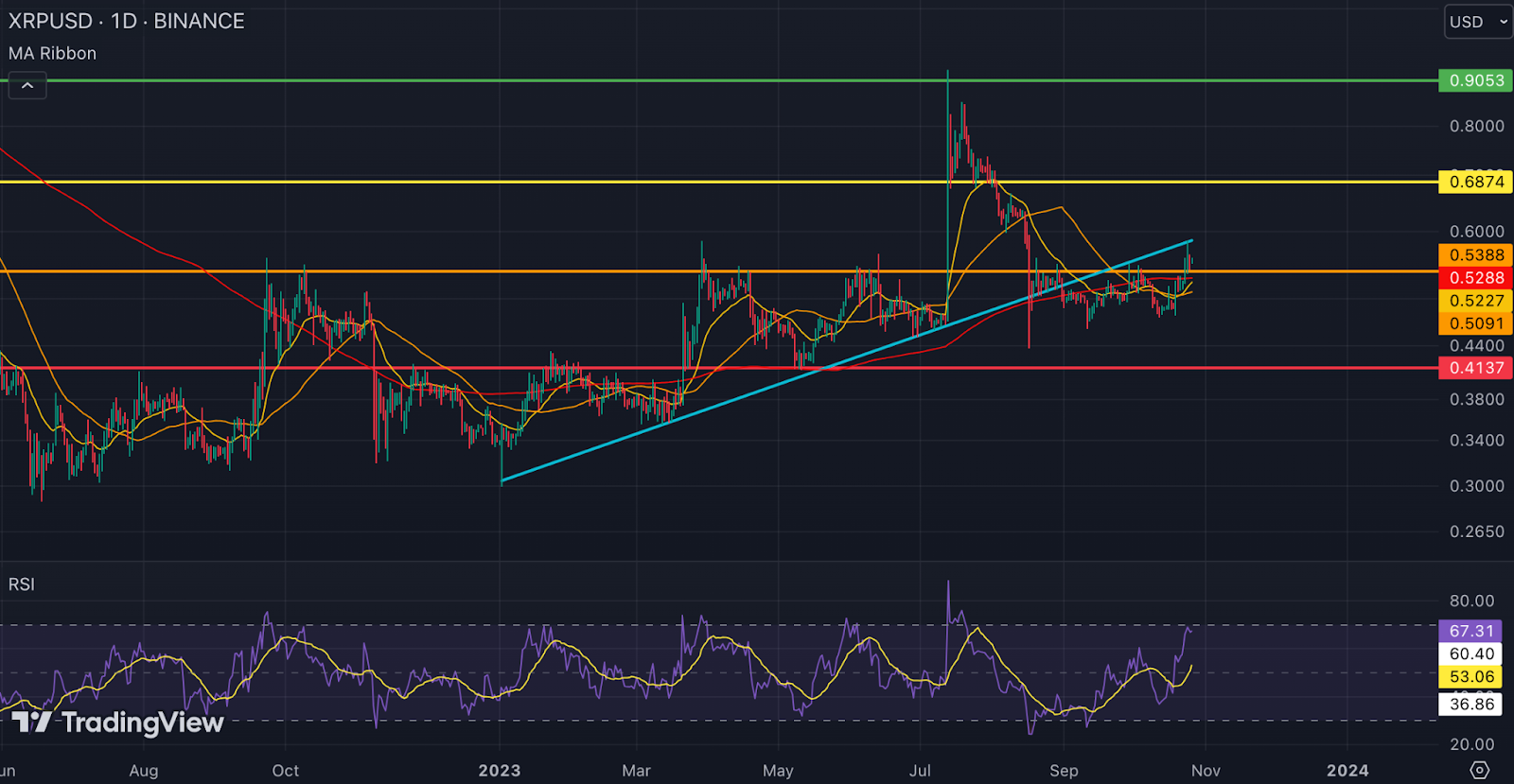The width and height of the screenshot is (1514, 784).
Task: Click the purple 67.31 RSI value label
Action: (x=1471, y=631)
